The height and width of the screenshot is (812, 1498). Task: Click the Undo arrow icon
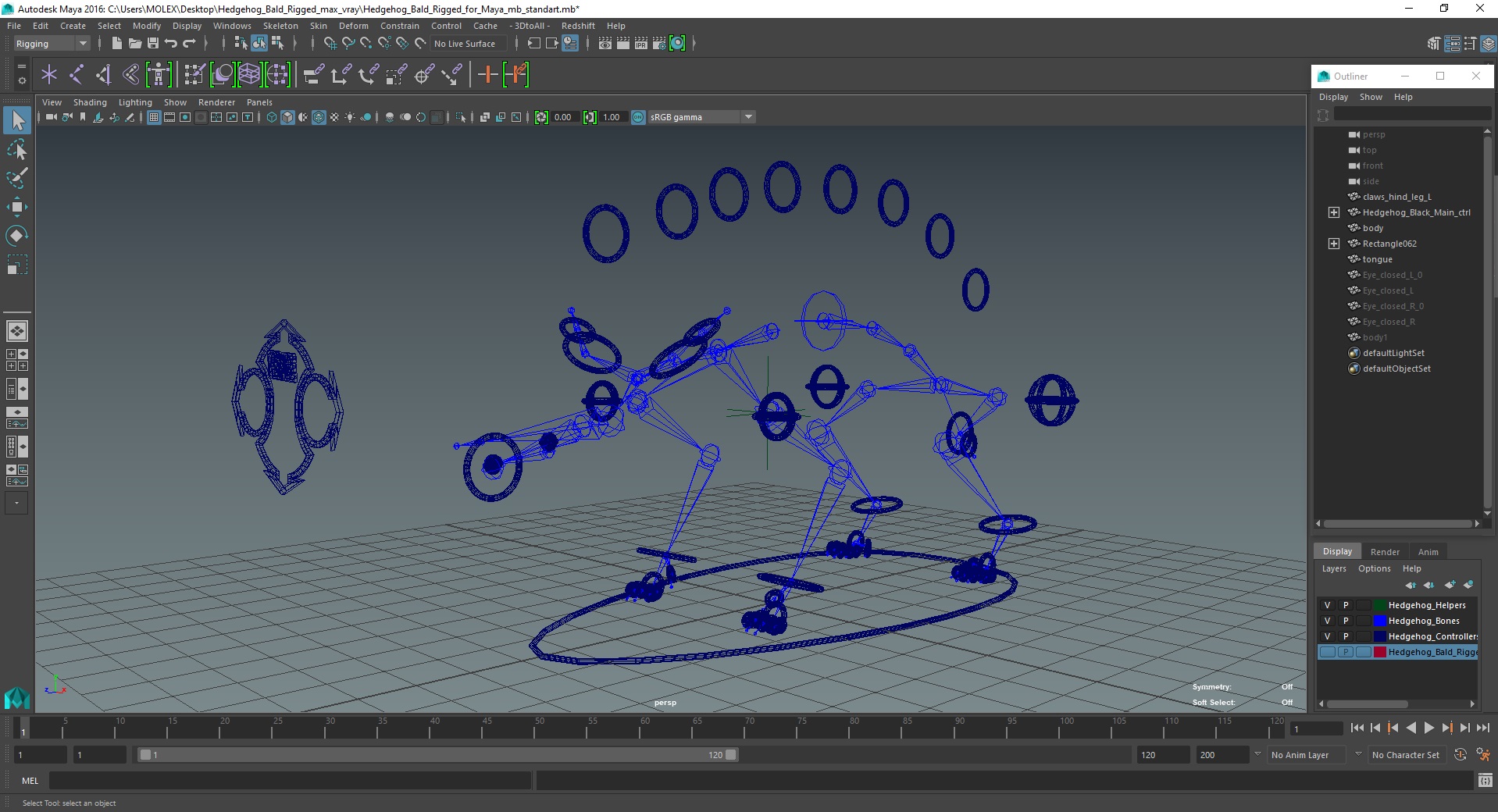171,44
